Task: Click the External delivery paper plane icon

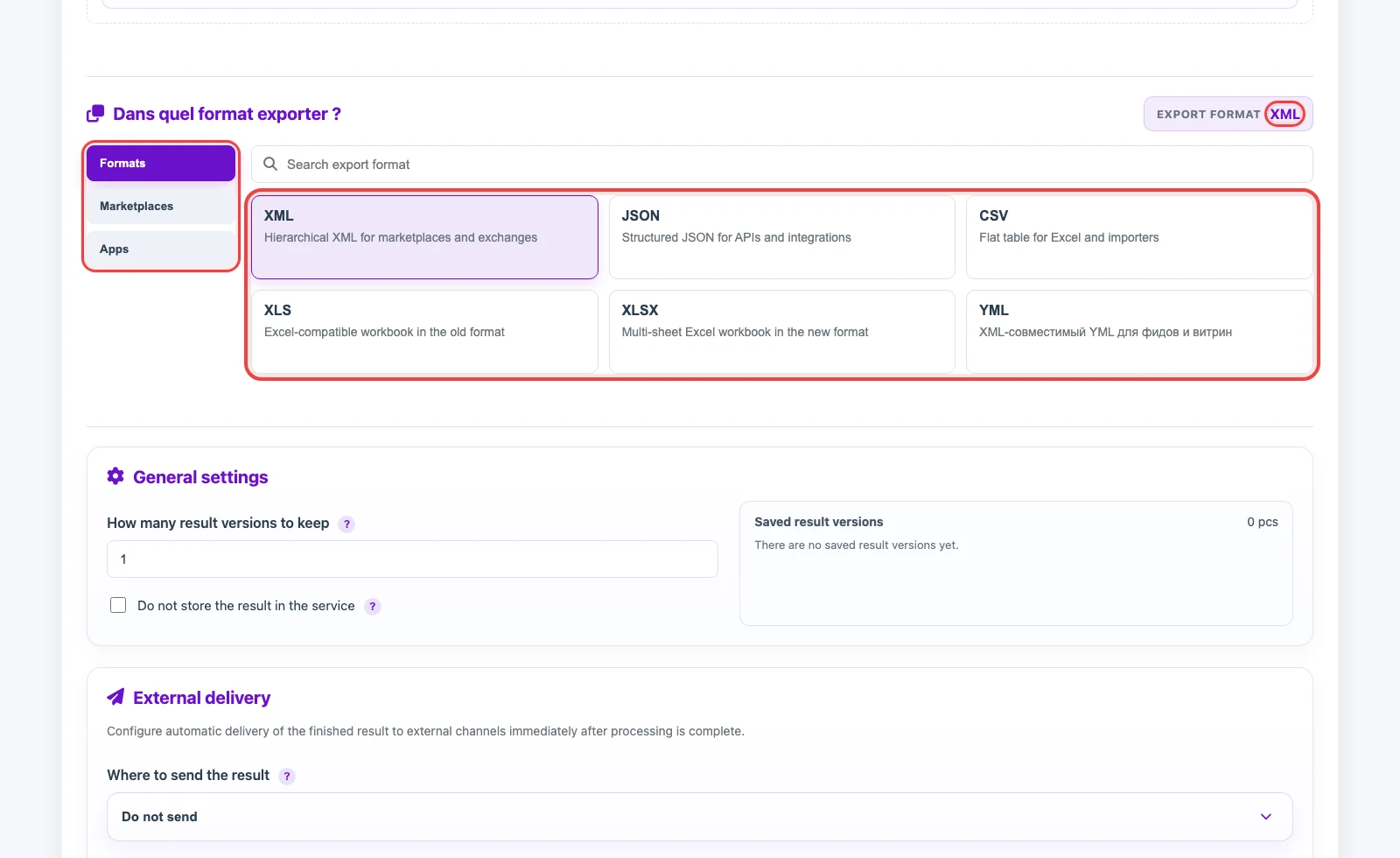Action: coord(115,697)
